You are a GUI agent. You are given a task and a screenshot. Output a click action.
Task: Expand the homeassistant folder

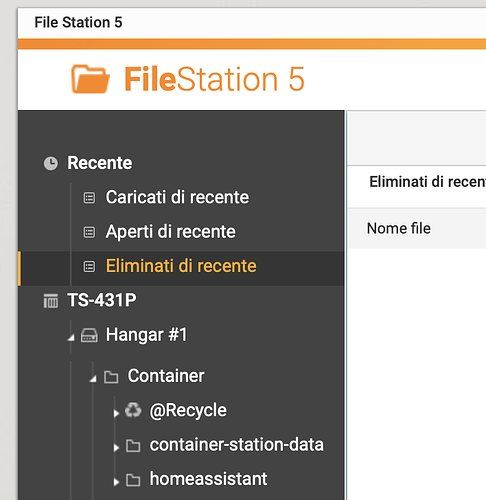tap(116, 482)
